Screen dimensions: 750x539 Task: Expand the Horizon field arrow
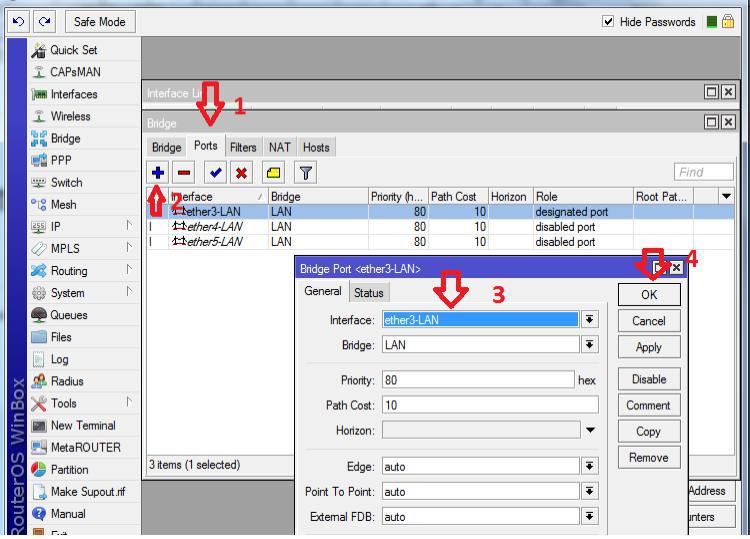591,430
